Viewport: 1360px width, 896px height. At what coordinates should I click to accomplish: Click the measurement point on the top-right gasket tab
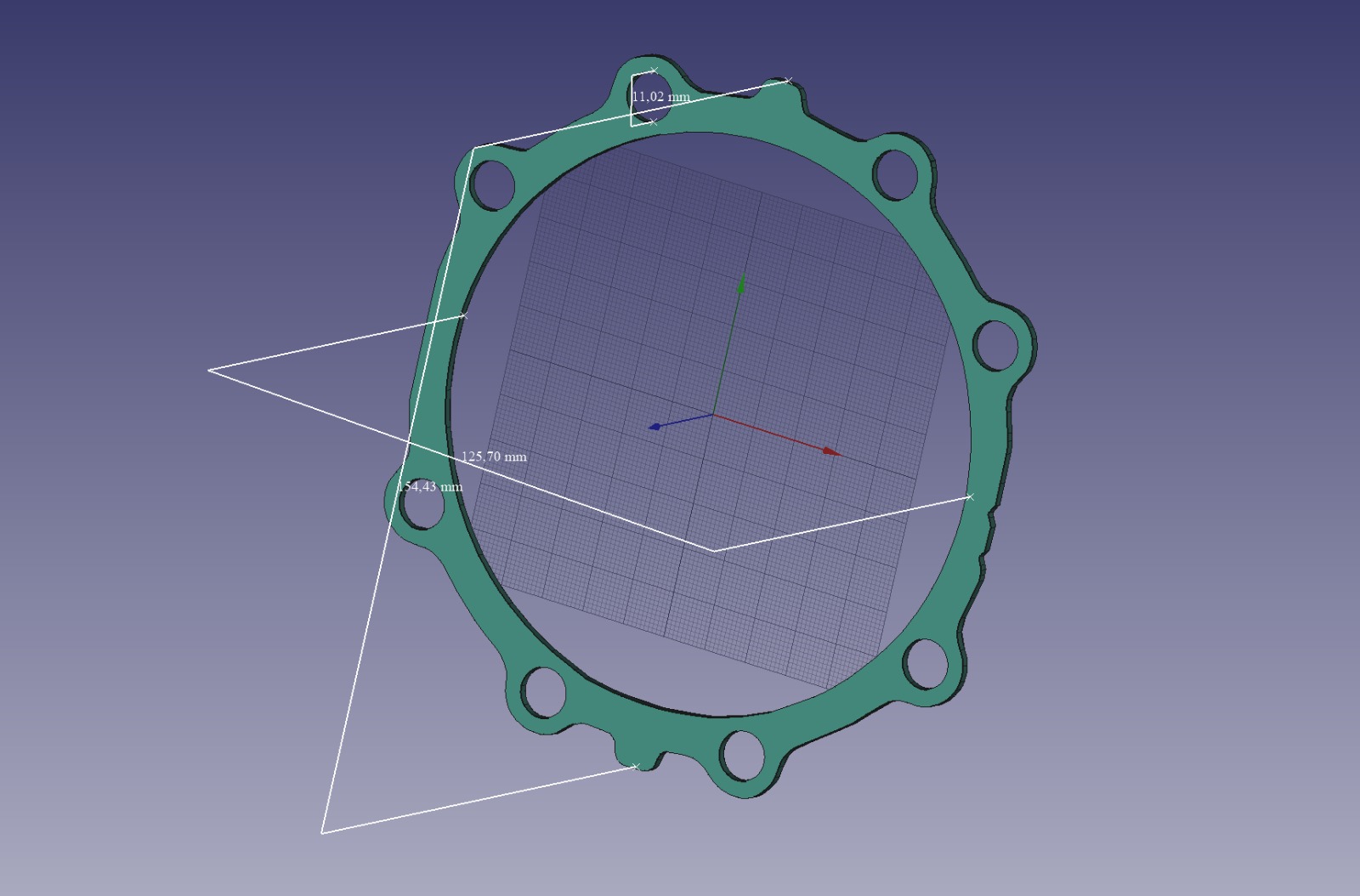[x=788, y=81]
